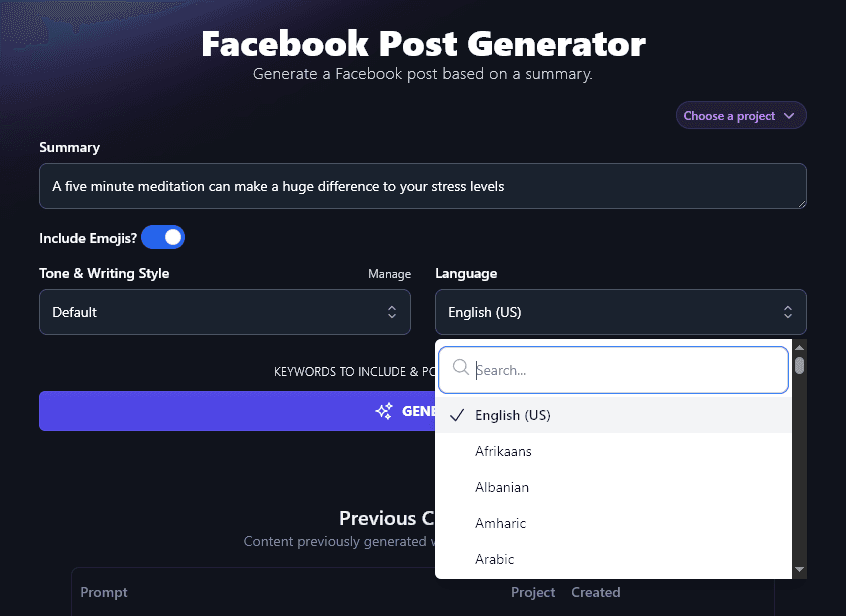The image size is (846, 616).
Task: Click the magnifier icon in the language search box
Action: (x=460, y=368)
